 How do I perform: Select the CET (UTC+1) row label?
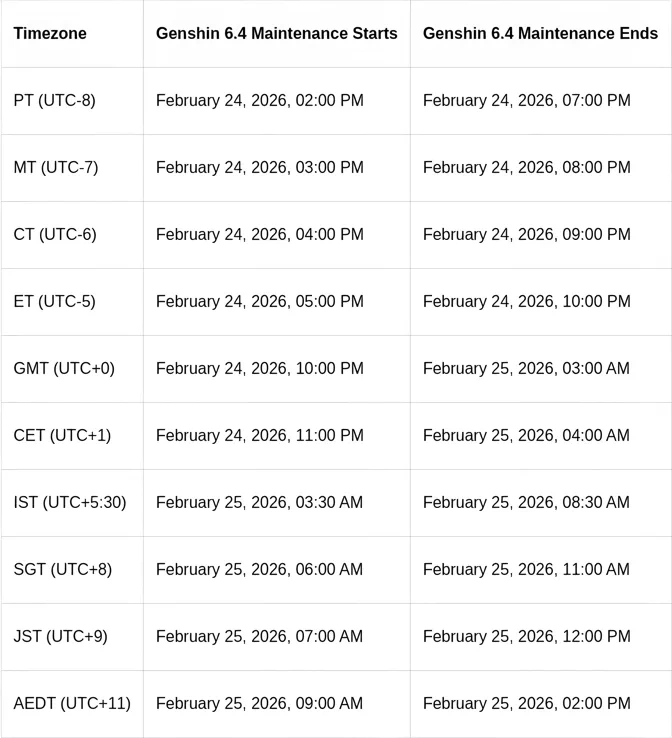coord(62,436)
